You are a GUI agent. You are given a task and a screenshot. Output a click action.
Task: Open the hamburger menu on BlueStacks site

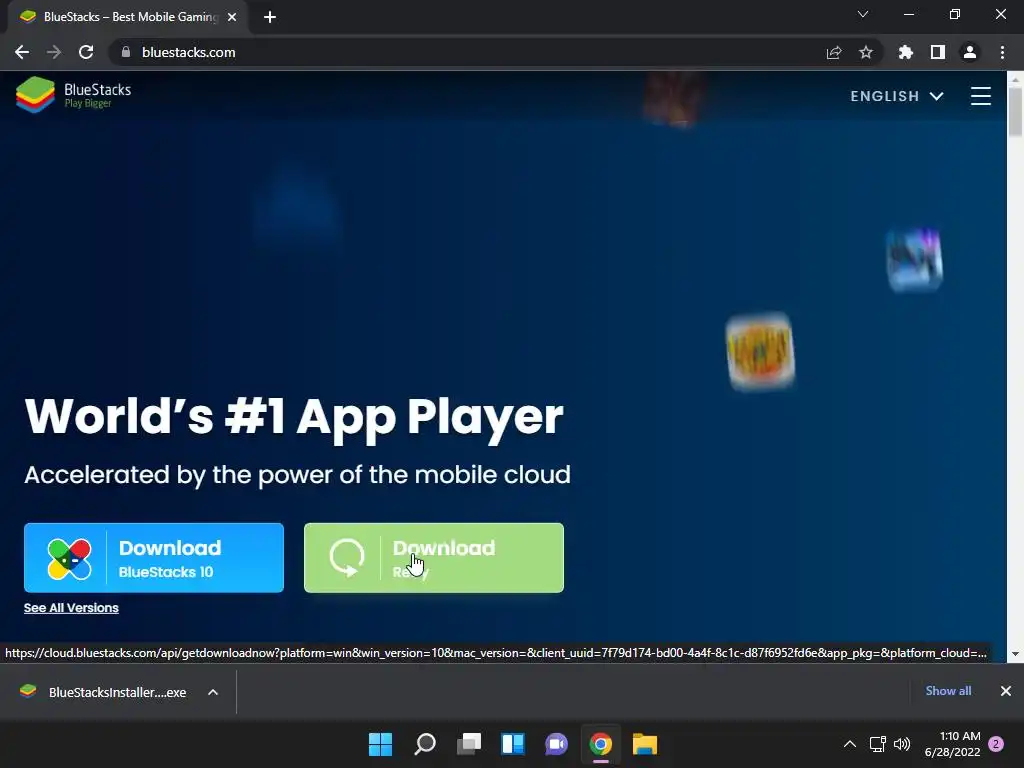pos(980,96)
